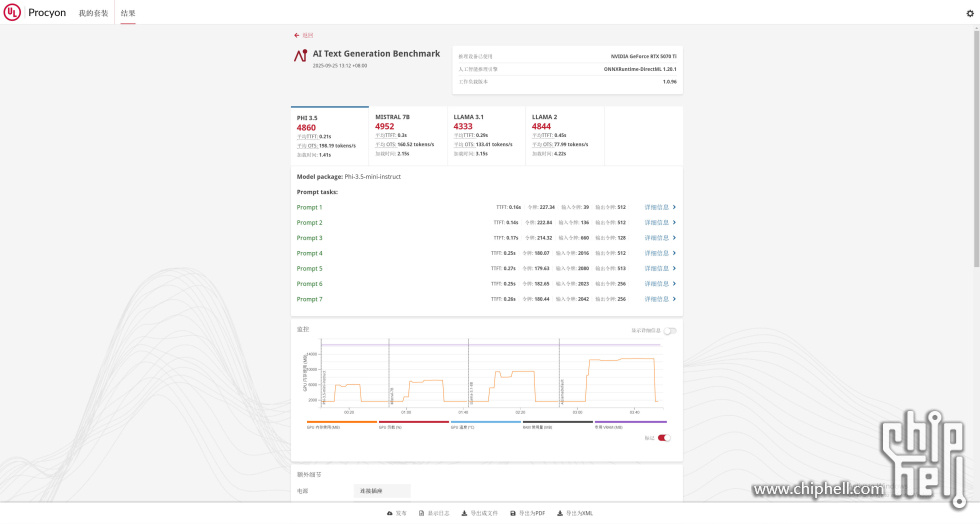Click the UL Procyon logo icon
Image resolution: width=980 pixels, height=524 pixels.
(12, 12)
